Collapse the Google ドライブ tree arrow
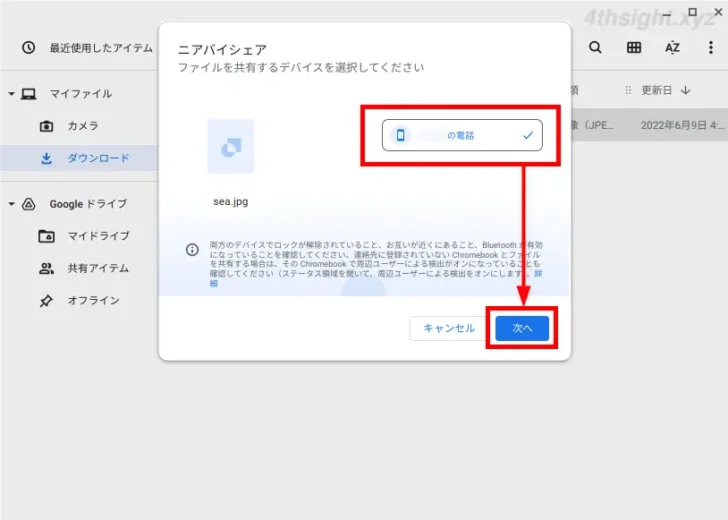728x520 pixels. [12, 204]
